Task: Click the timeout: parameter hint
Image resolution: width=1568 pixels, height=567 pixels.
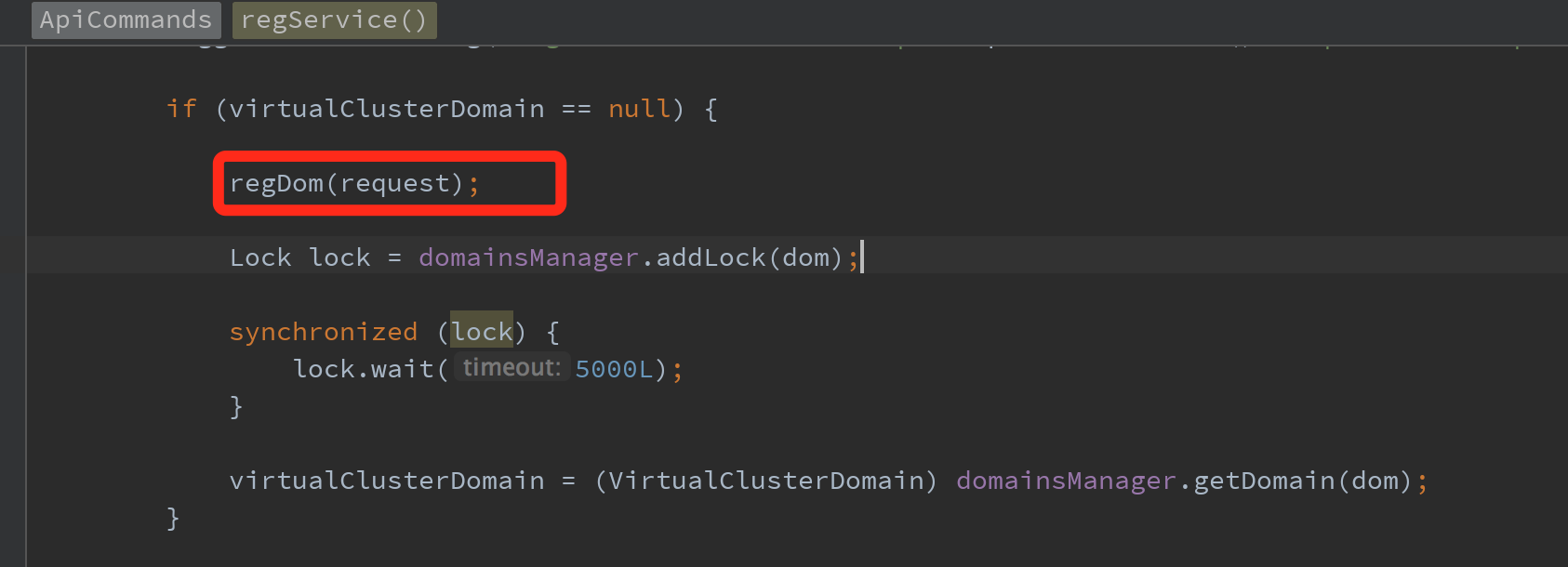Action: (512, 368)
